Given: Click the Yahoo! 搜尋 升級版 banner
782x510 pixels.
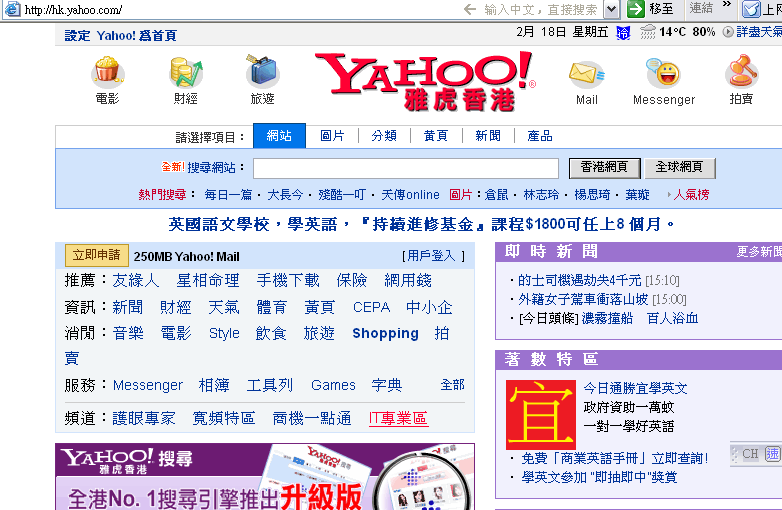Looking at the screenshot, I should (265, 477).
